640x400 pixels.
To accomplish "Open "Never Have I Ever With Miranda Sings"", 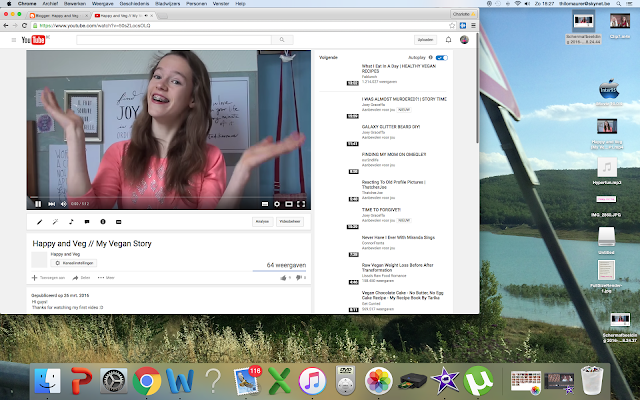I will coord(398,238).
